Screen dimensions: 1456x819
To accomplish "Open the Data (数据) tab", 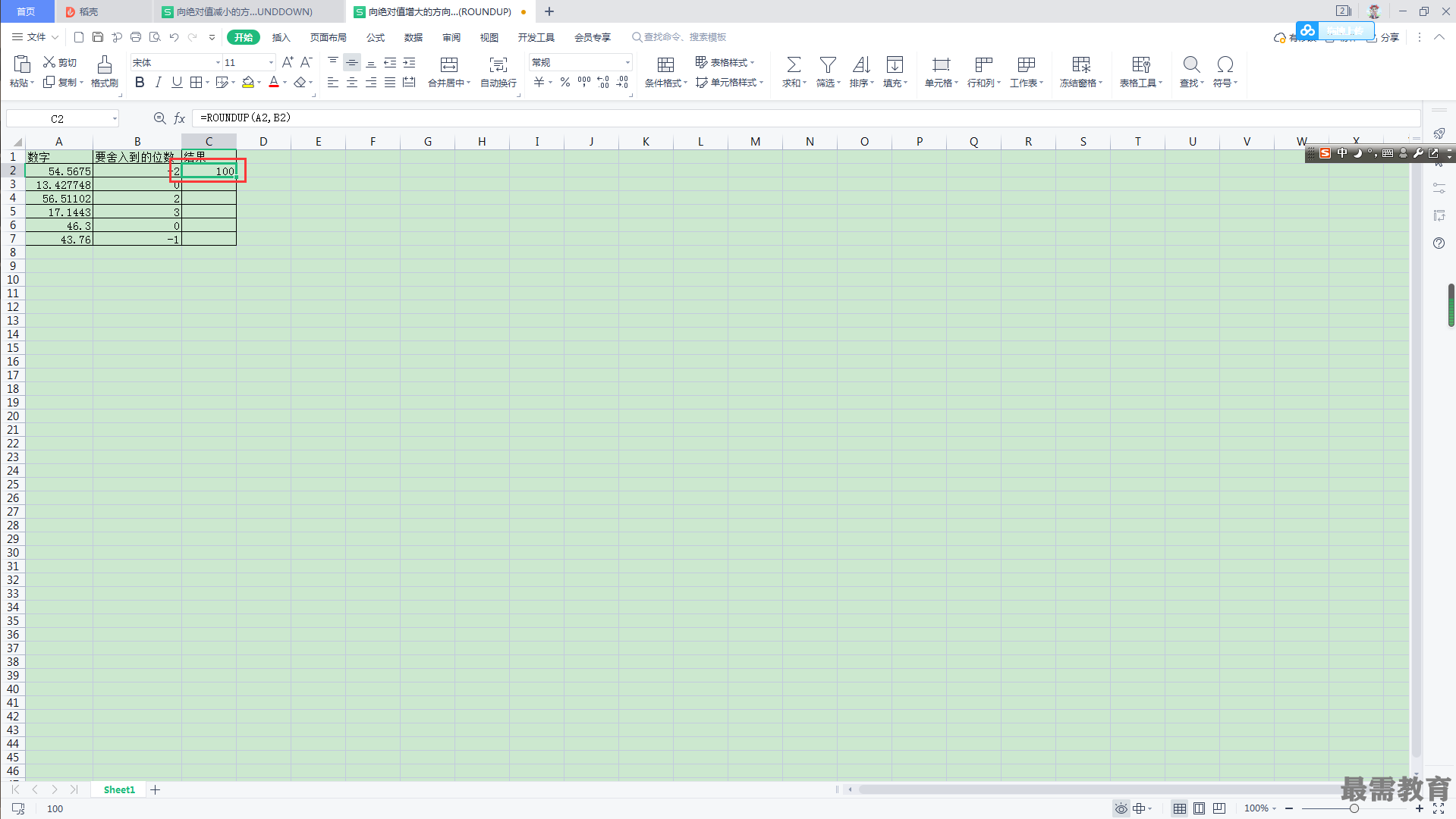I will 414,37.
